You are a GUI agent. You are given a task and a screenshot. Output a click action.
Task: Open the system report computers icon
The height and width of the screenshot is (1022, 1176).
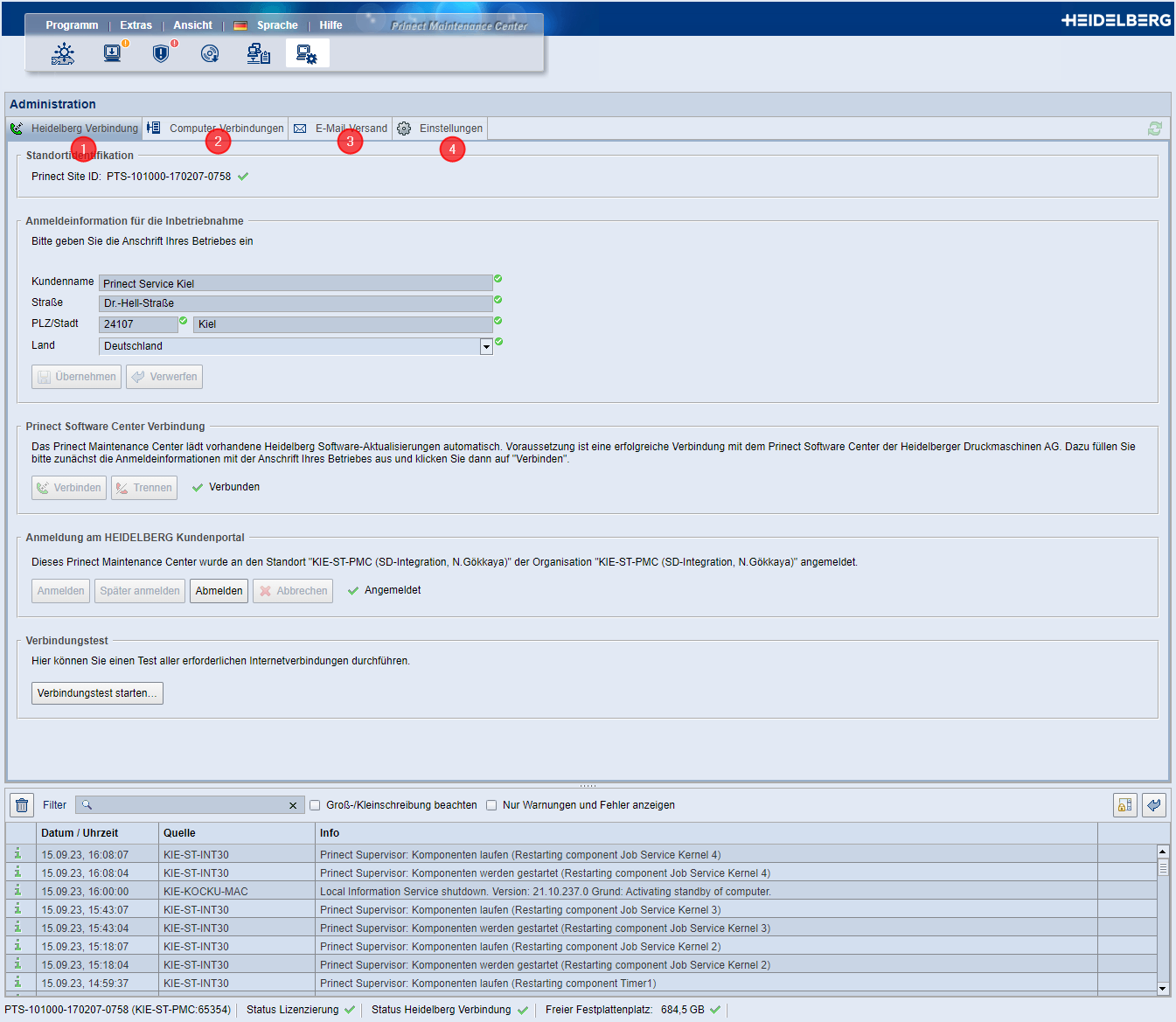258,54
